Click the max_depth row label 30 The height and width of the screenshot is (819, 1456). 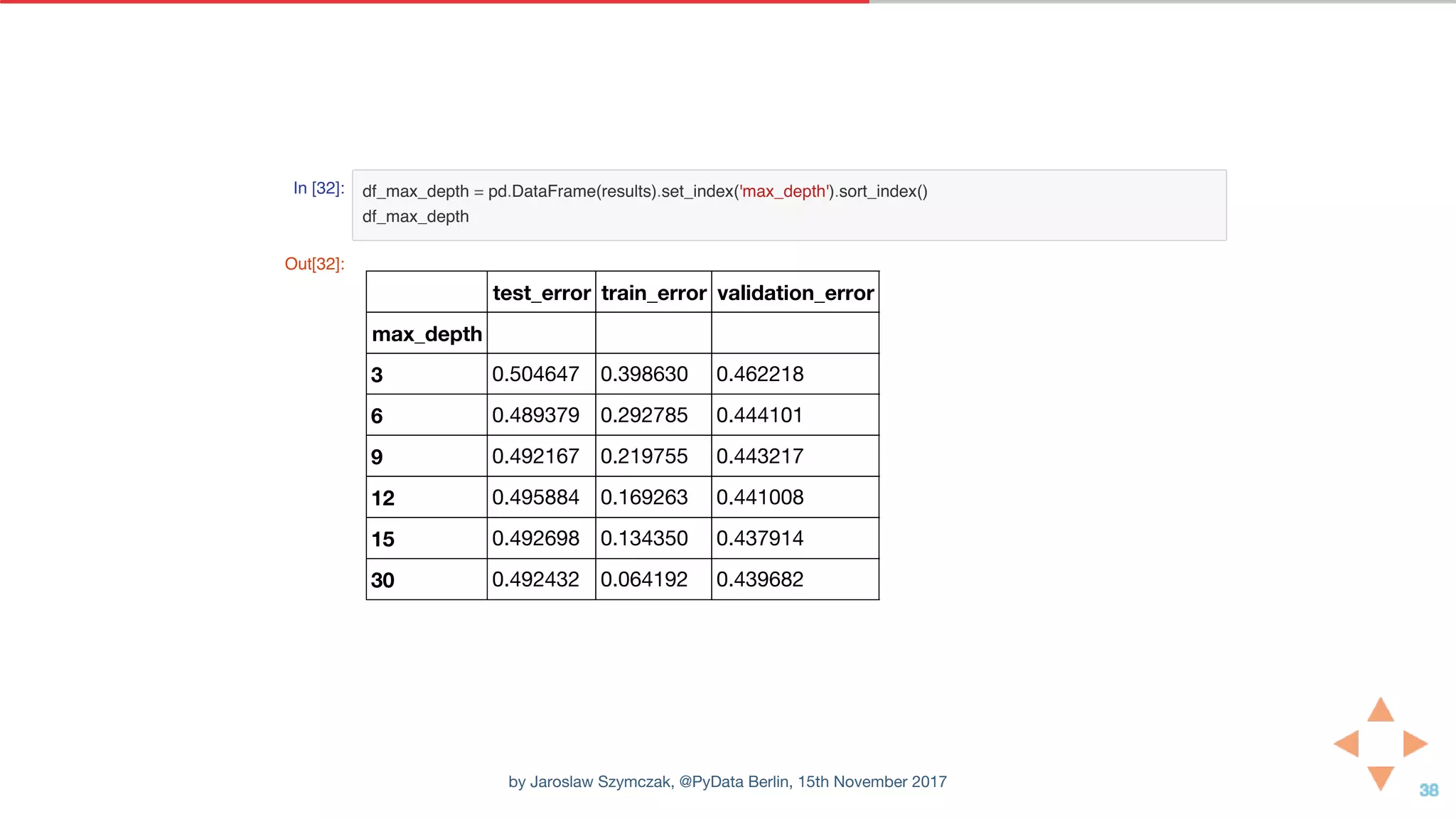click(x=382, y=580)
